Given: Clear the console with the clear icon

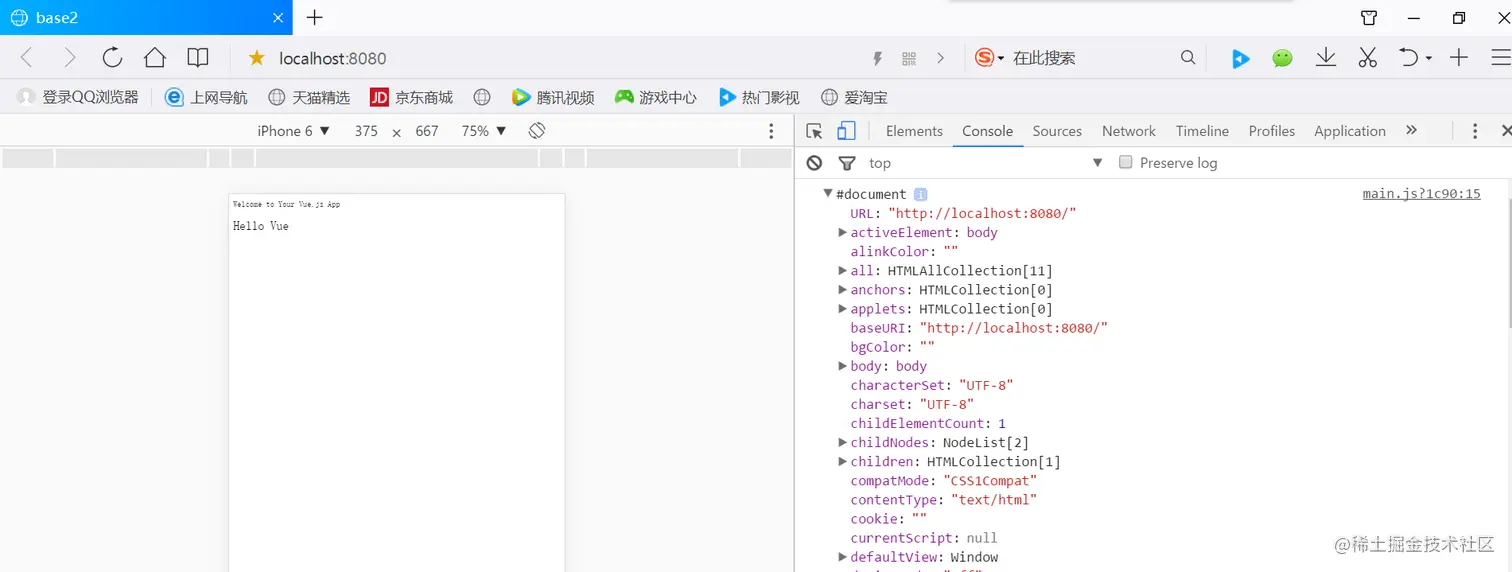Looking at the screenshot, I should (814, 163).
